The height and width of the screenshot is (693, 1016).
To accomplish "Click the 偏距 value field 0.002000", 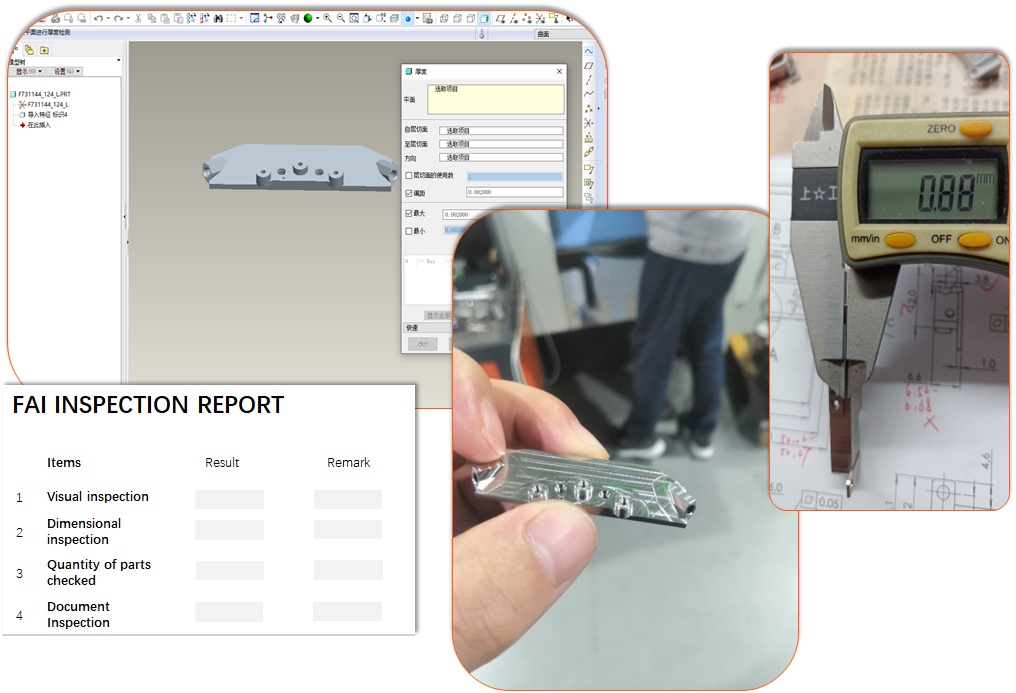I will coord(514,192).
